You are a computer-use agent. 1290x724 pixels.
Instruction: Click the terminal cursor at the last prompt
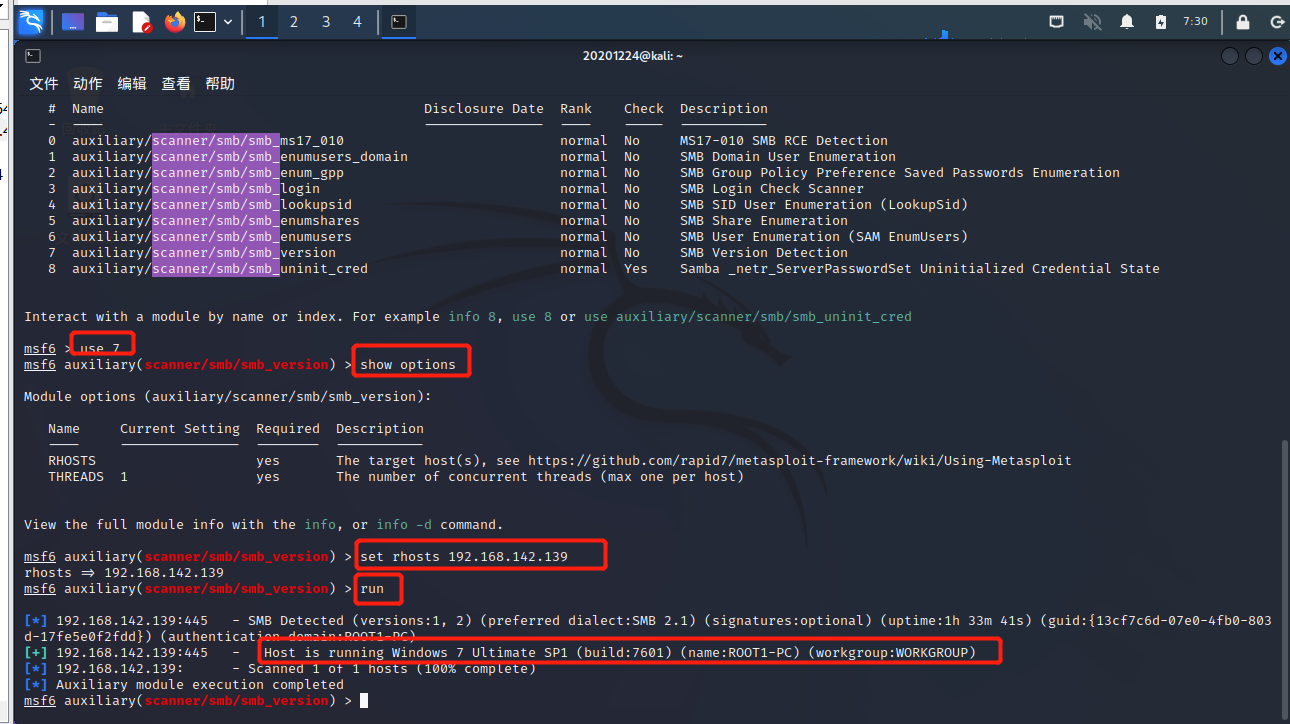(x=364, y=701)
